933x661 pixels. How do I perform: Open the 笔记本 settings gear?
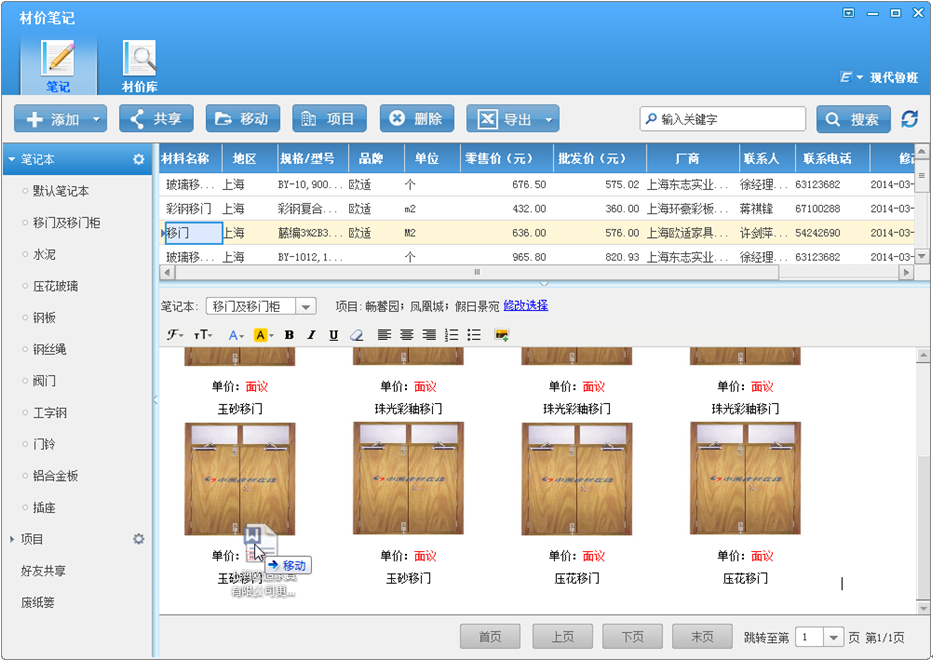[x=139, y=159]
